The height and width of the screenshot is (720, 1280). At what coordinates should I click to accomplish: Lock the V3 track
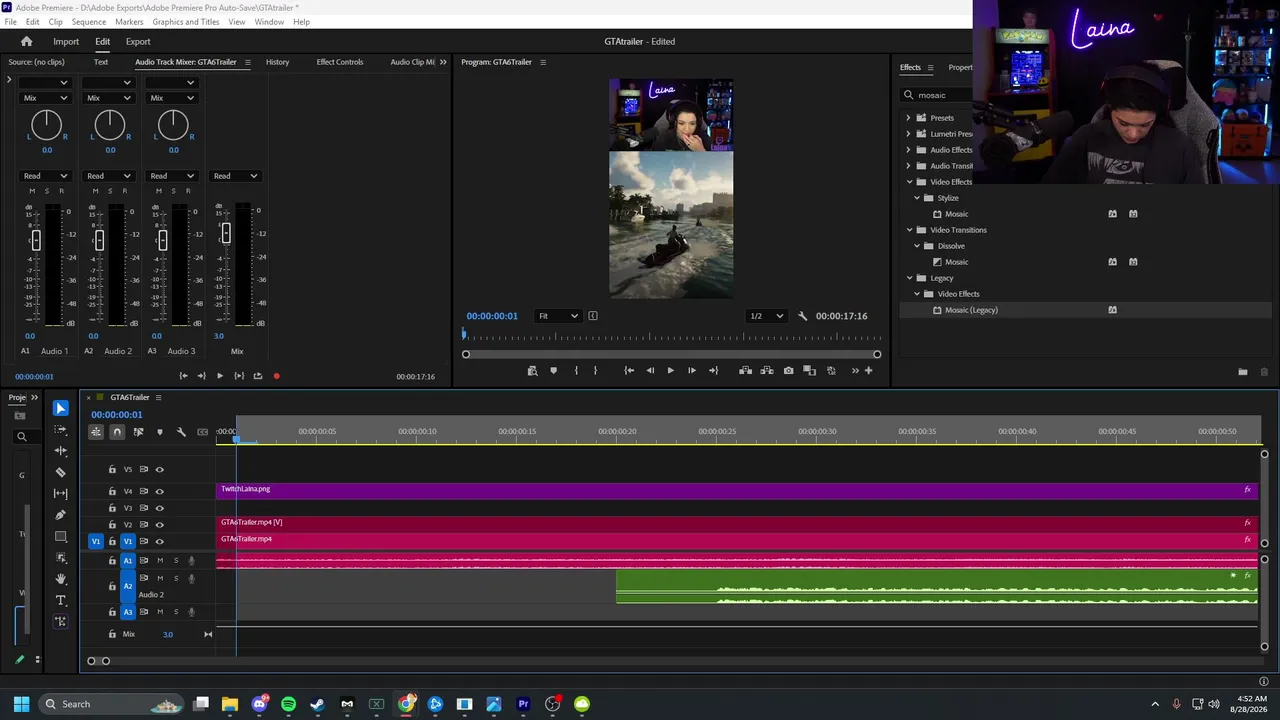coord(112,508)
